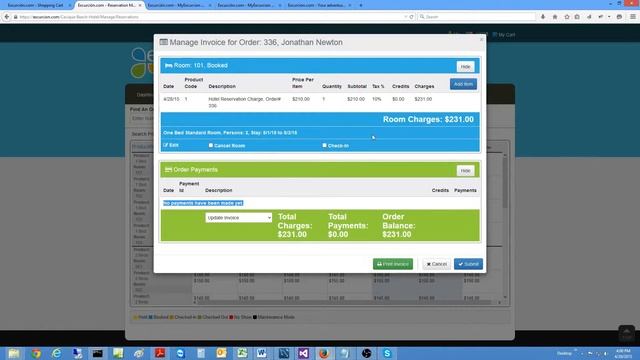Image resolution: width=640 pixels, height=360 pixels.
Task: Tick the Check-in checkbox
Action: [x=324, y=145]
